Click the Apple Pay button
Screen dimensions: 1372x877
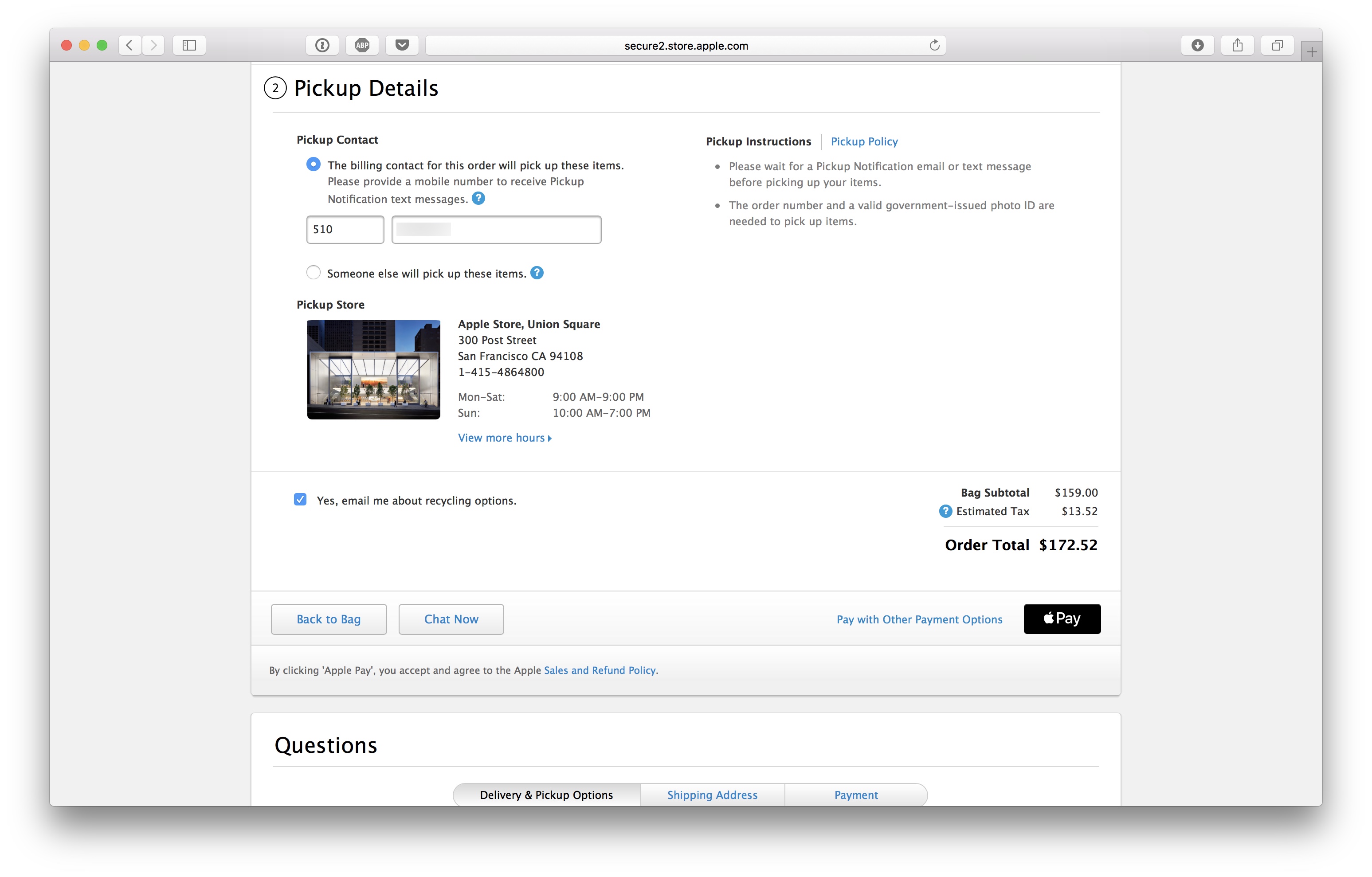click(1062, 619)
